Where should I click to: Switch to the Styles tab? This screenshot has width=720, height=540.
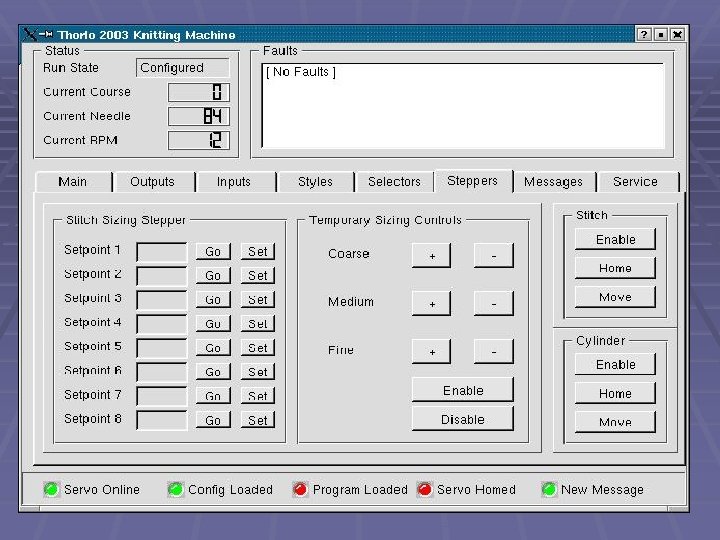coord(315,182)
